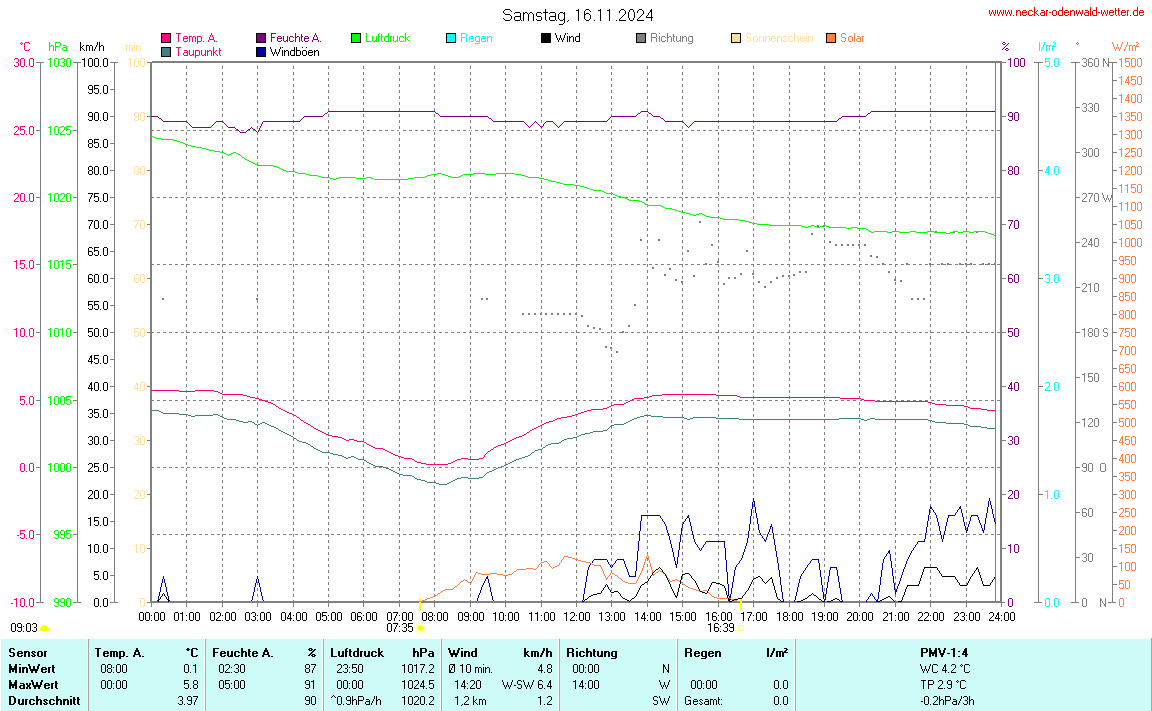Click the sunrise sun icon at 07:35
This screenshot has height=711, width=1152.
(420, 628)
